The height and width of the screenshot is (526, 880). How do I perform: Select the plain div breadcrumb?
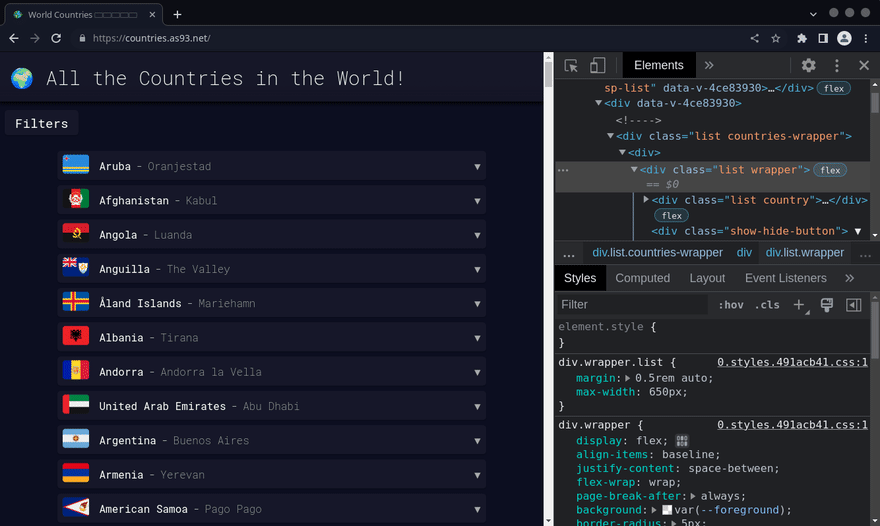[744, 253]
